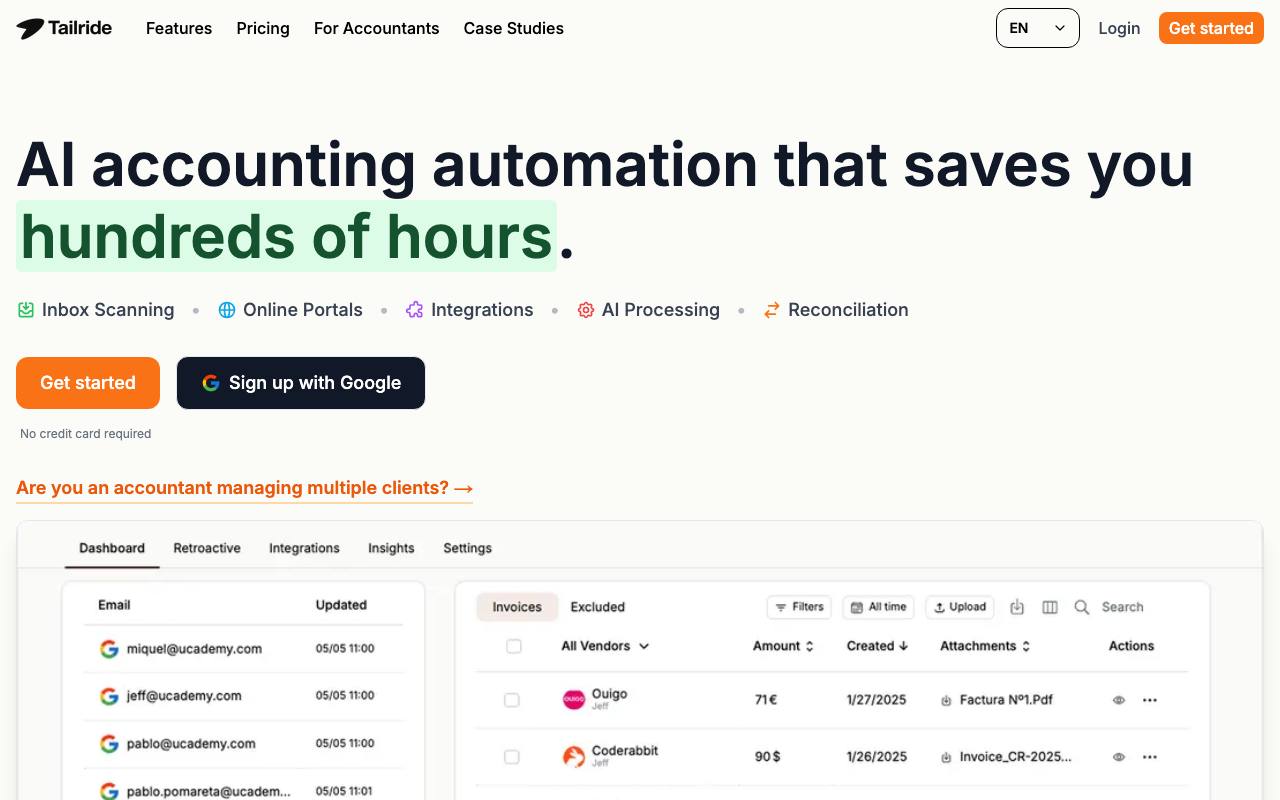Switch to the Settings tab
Screen dimensions: 1280x800
(x=468, y=548)
